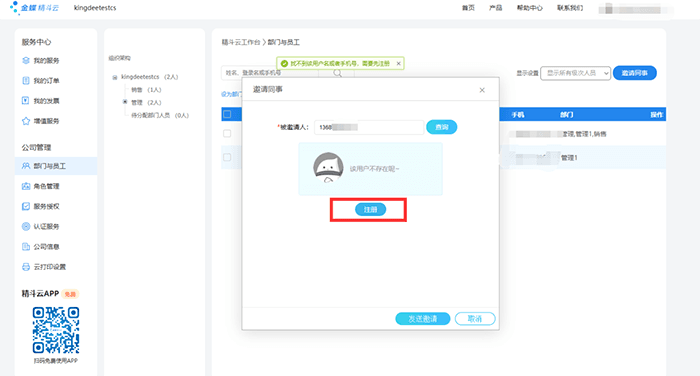Click the 查询 button
The width and height of the screenshot is (700, 376).
click(x=442, y=127)
